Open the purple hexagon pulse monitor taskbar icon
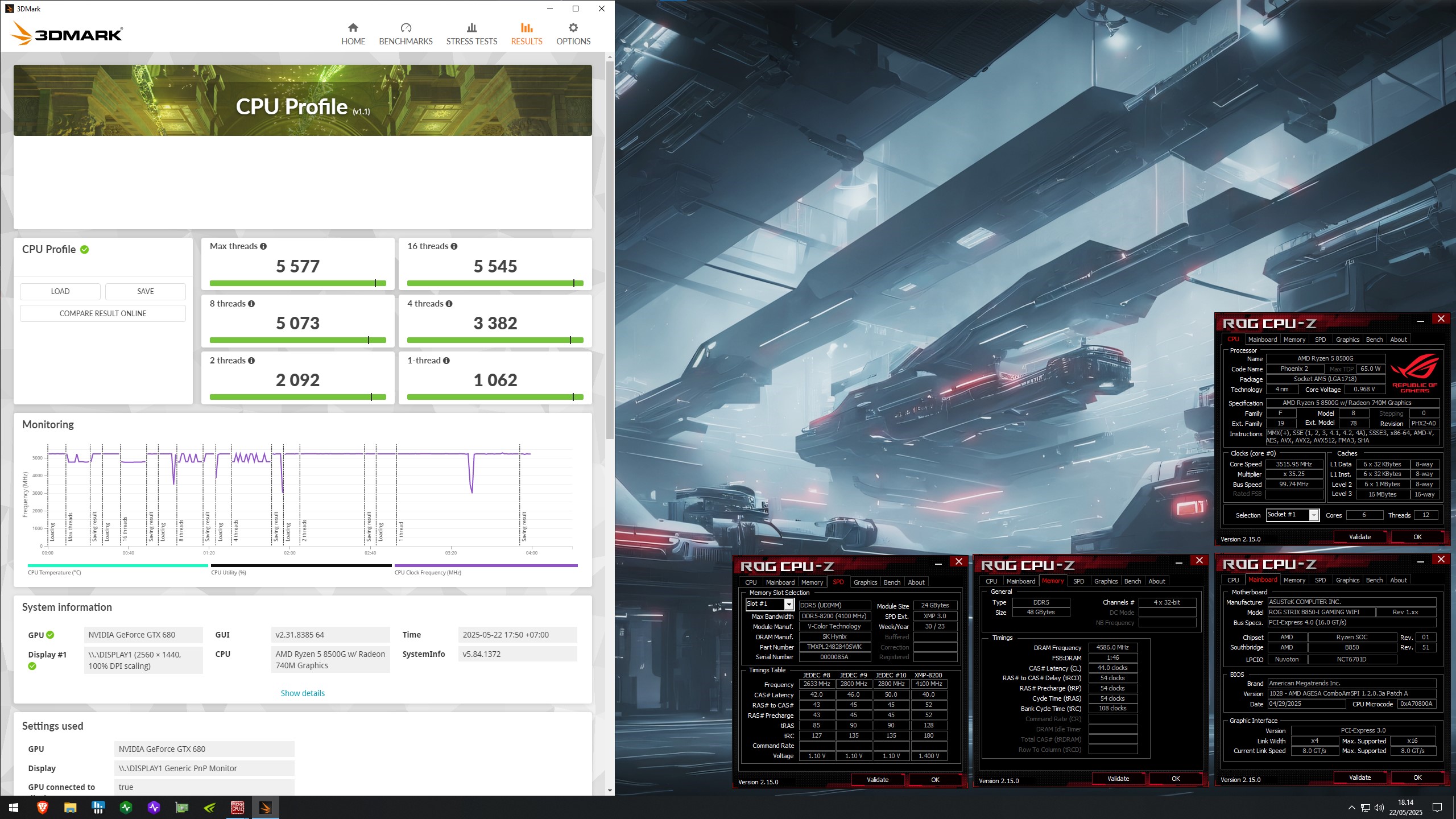This screenshot has width=1456, height=819. point(154,807)
